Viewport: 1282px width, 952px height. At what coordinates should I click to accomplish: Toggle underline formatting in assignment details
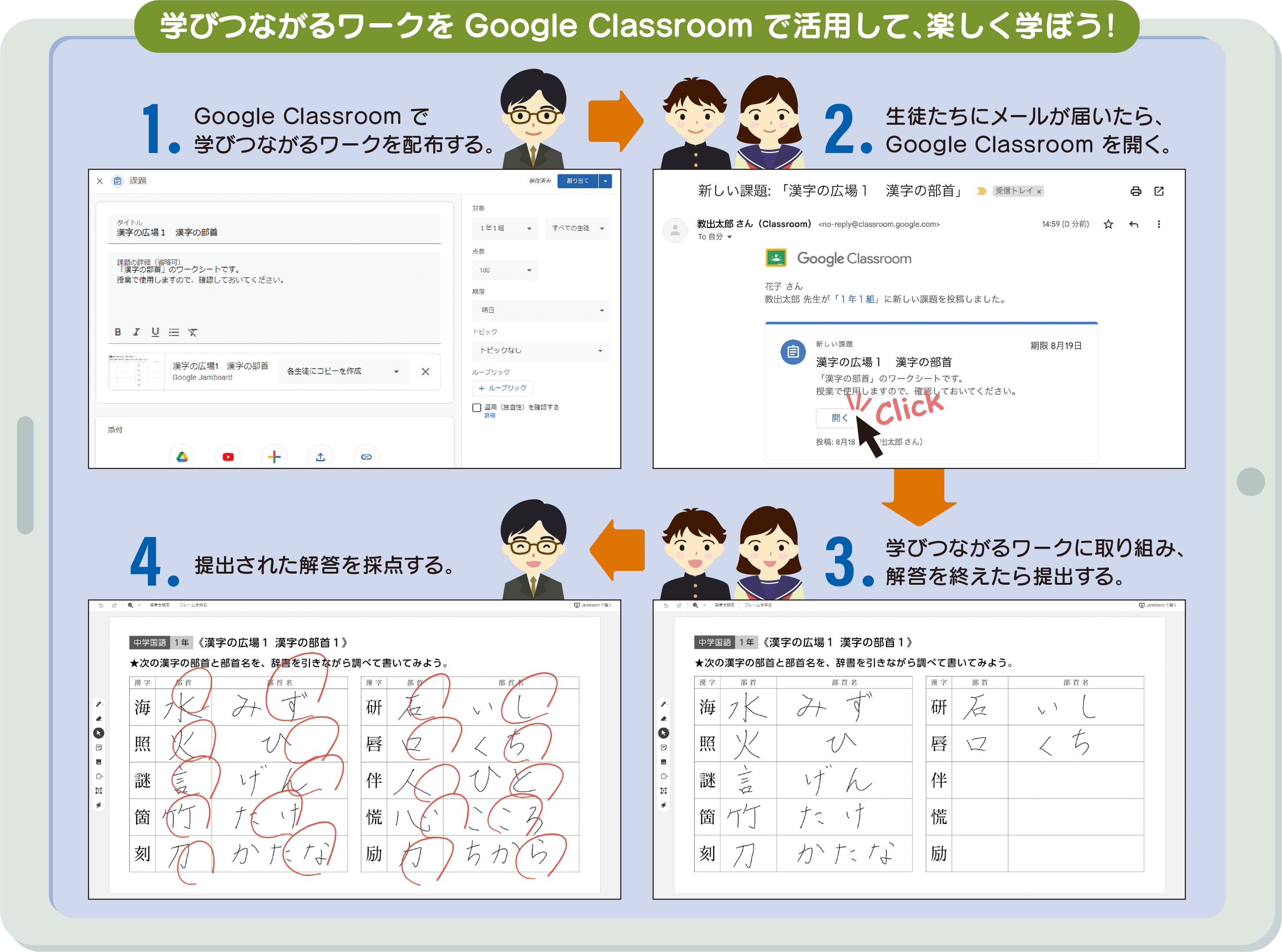[155, 332]
